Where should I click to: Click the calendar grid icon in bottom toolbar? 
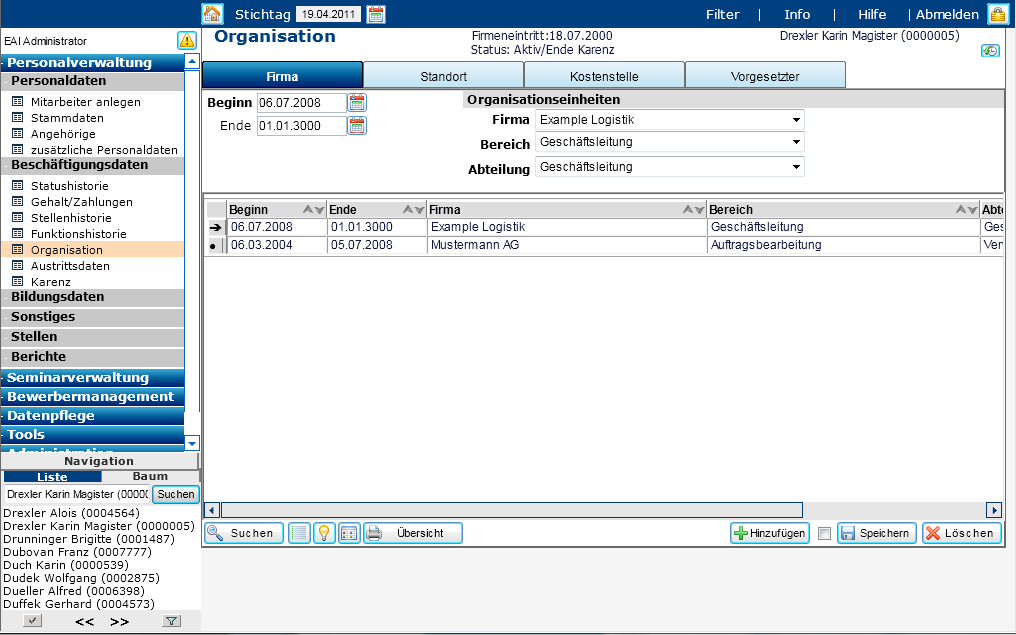point(349,533)
